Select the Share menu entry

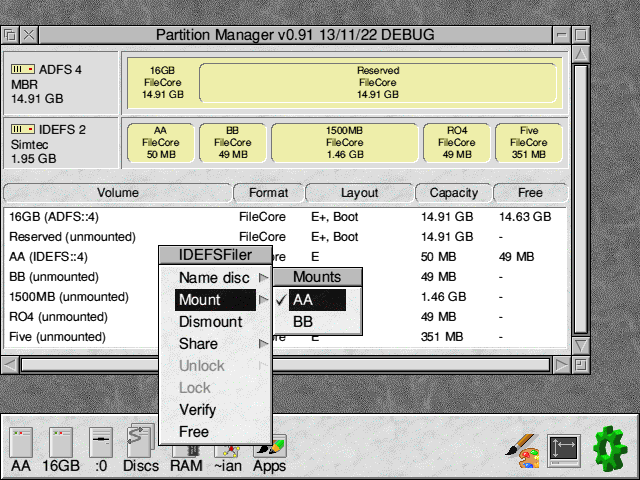pyautogui.click(x=215, y=344)
